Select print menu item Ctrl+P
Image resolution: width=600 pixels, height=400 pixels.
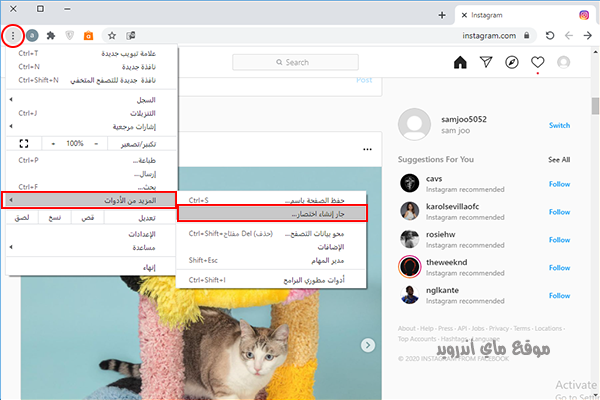pyautogui.click(x=91, y=160)
